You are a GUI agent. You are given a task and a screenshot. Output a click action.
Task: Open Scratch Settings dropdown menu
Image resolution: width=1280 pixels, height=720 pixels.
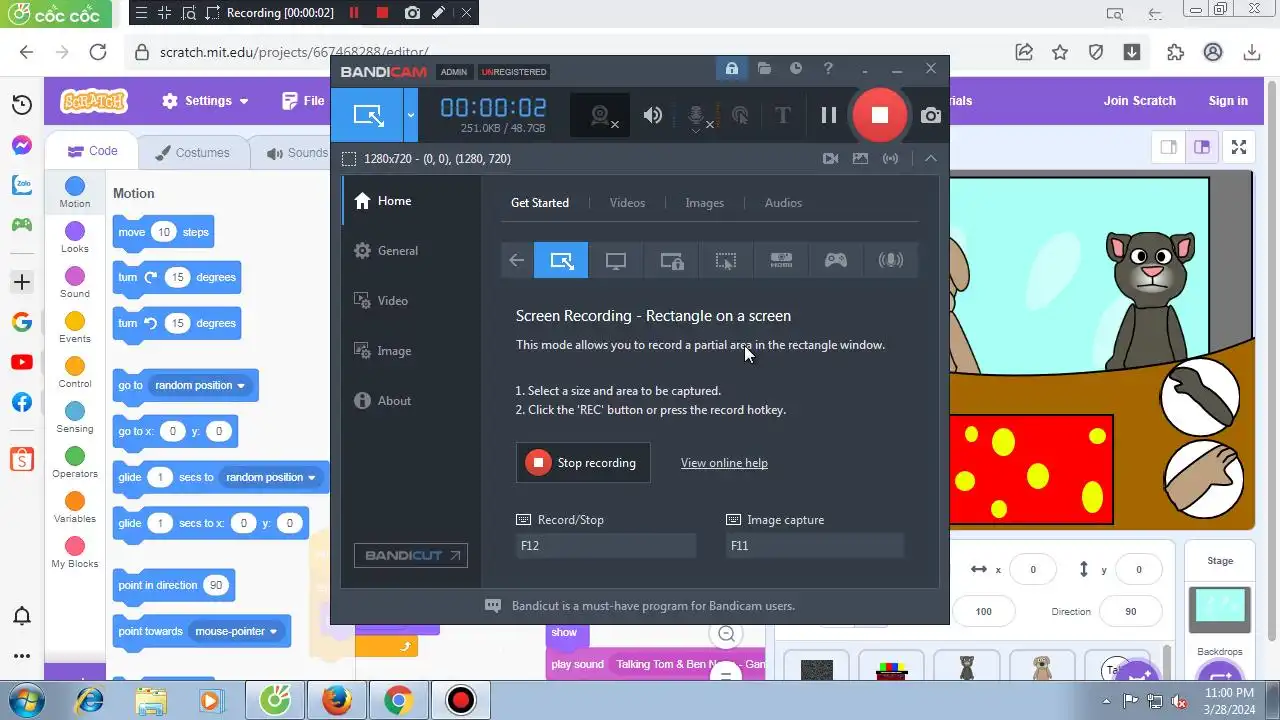[x=204, y=101]
